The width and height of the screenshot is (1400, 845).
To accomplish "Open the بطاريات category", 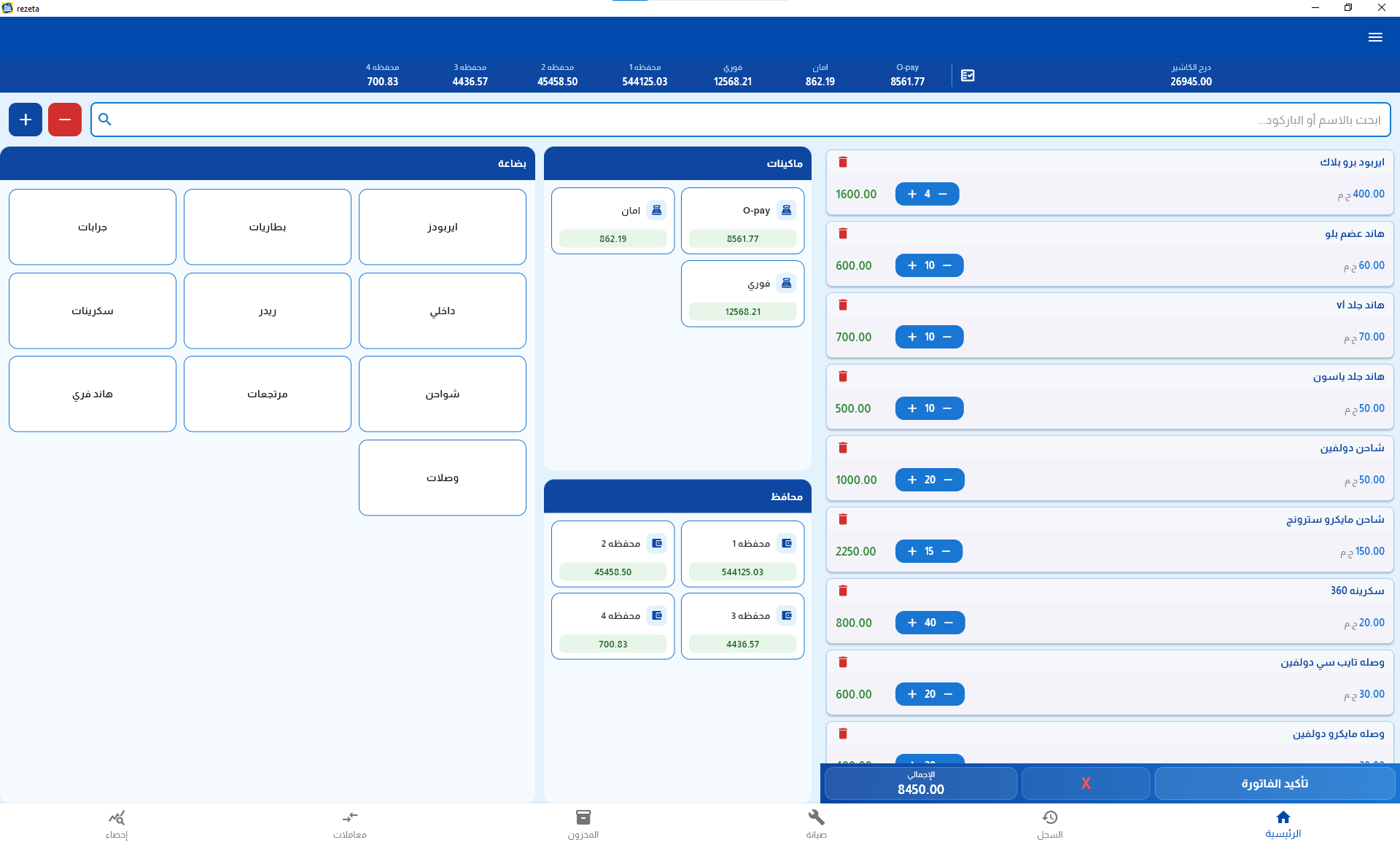I will [268, 227].
